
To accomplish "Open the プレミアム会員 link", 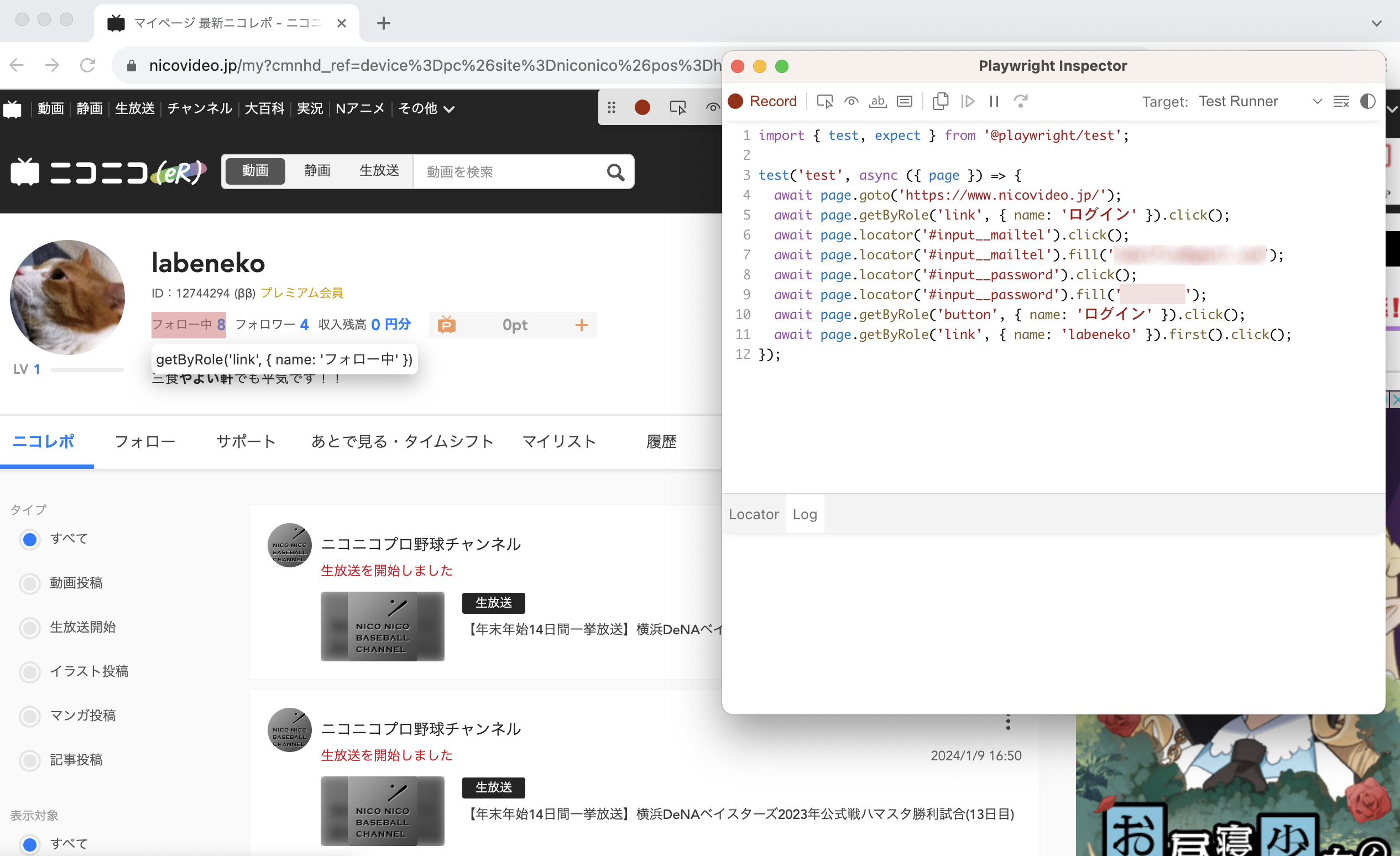I will 302,293.
